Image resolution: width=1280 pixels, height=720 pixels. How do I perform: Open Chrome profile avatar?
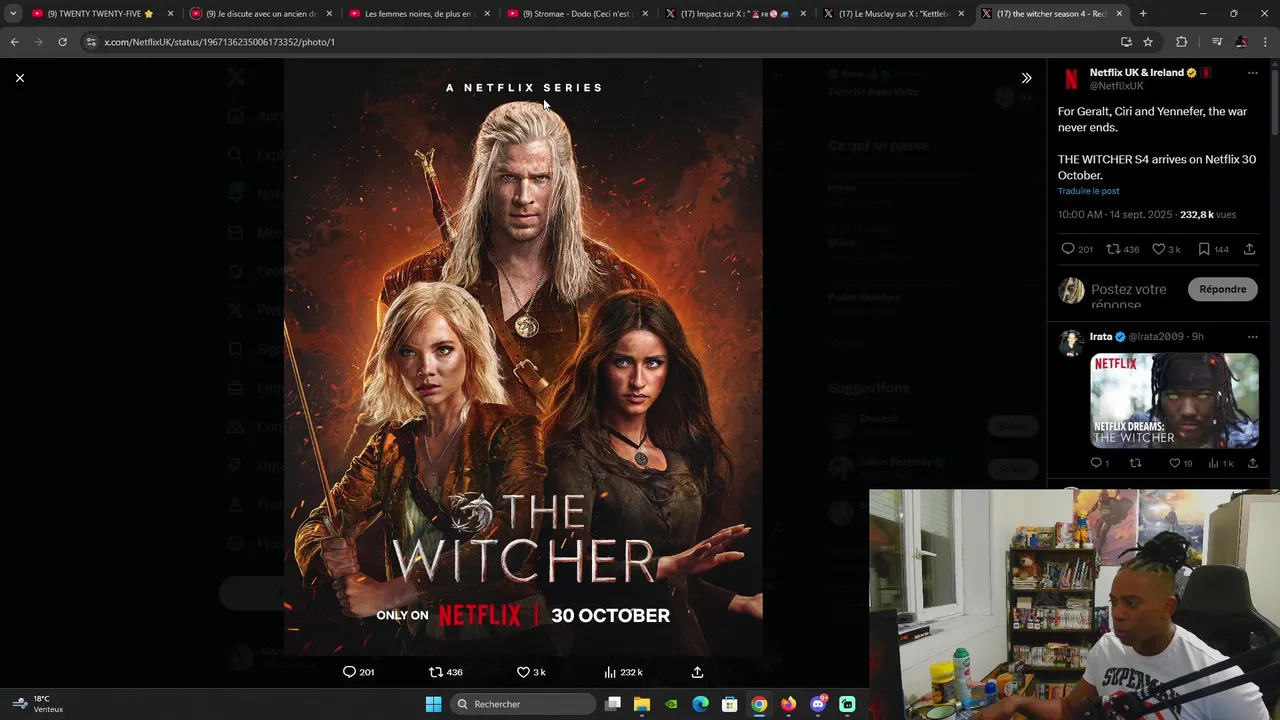pos(1241,42)
